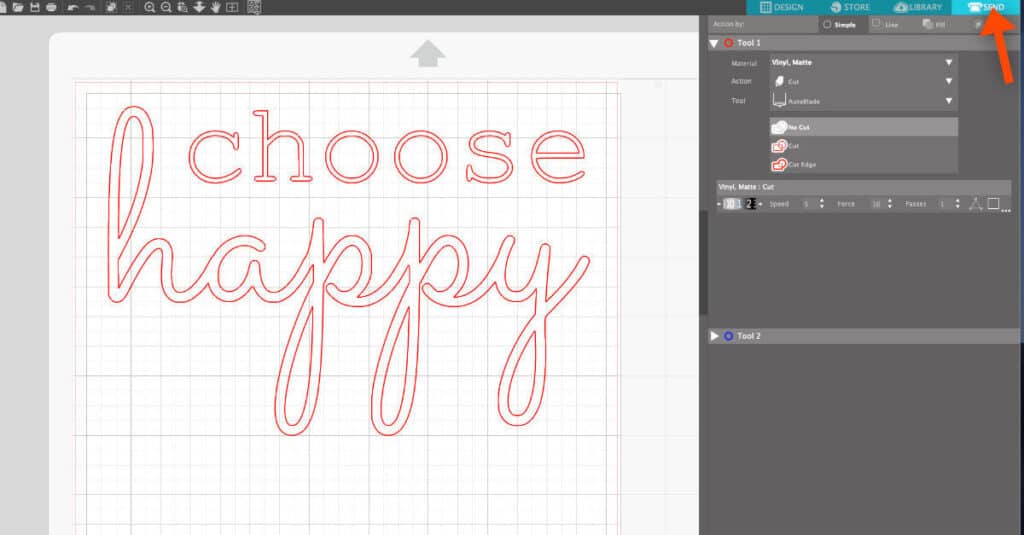Click the Force value field
The image size is (1024, 535).
click(x=875, y=204)
